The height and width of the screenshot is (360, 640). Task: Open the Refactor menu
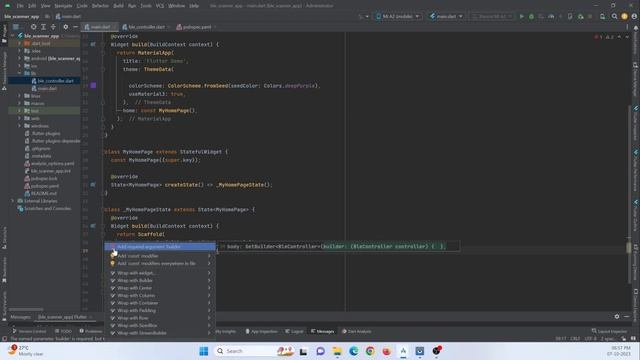[100, 6]
